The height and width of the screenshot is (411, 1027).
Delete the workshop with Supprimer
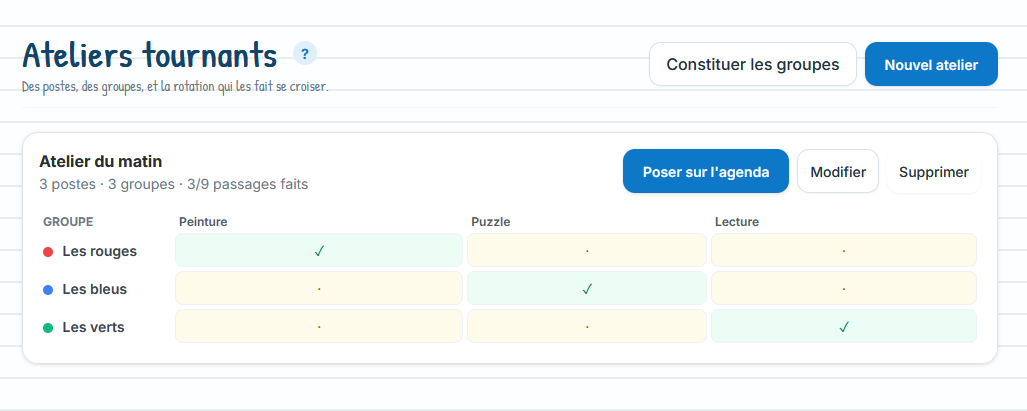coord(933,171)
